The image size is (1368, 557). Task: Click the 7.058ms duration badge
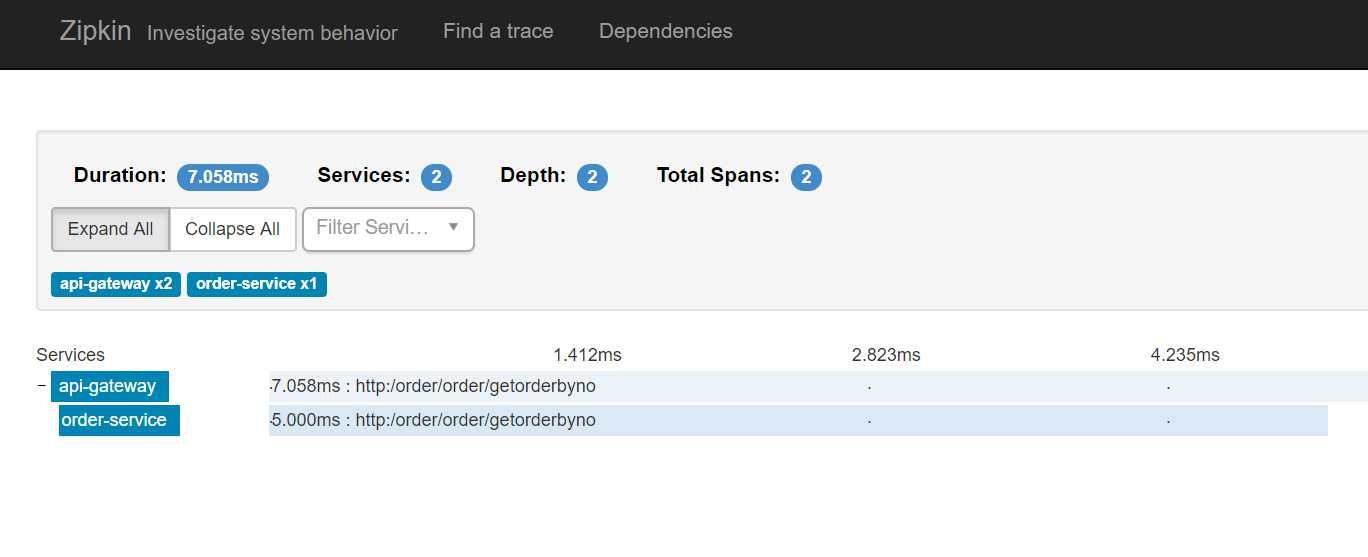coord(223,177)
